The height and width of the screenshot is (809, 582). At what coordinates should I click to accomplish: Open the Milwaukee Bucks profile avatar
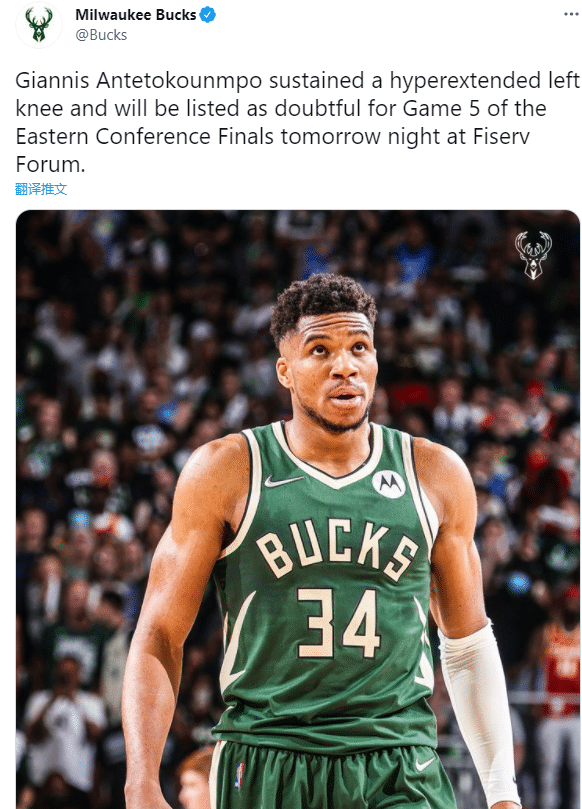pyautogui.click(x=39, y=24)
